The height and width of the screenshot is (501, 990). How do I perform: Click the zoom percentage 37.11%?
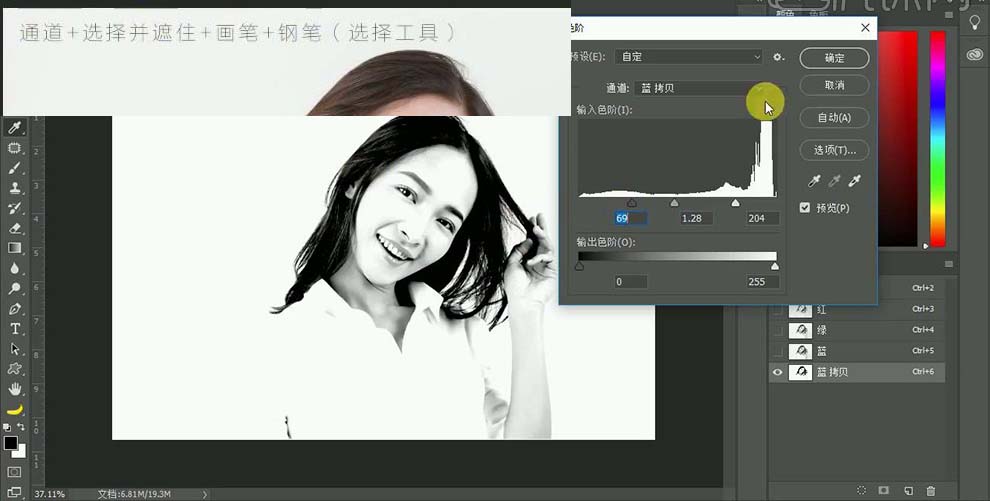(x=49, y=494)
